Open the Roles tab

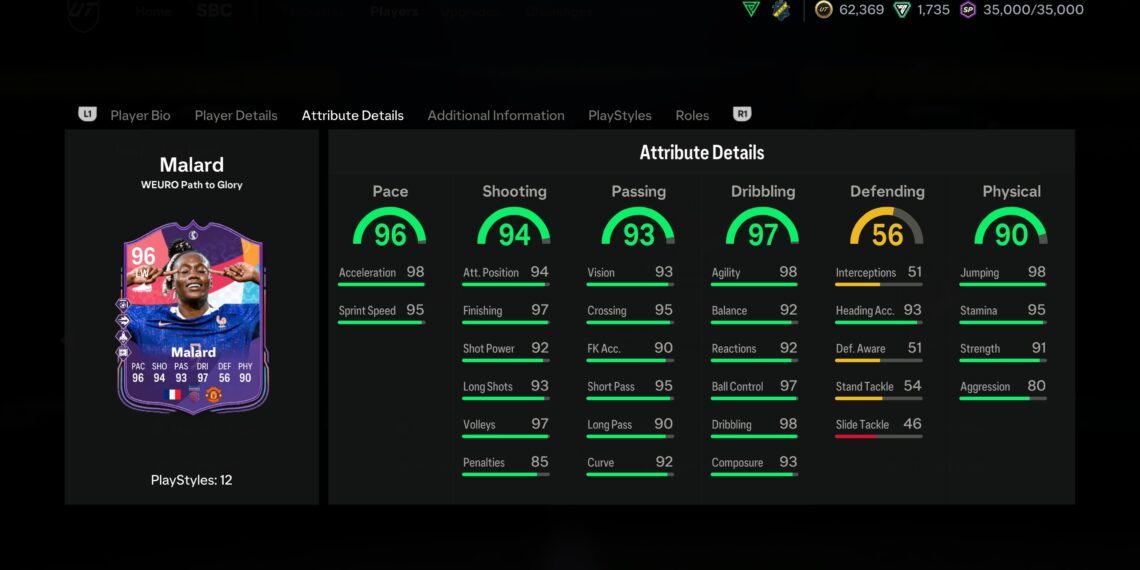692,115
